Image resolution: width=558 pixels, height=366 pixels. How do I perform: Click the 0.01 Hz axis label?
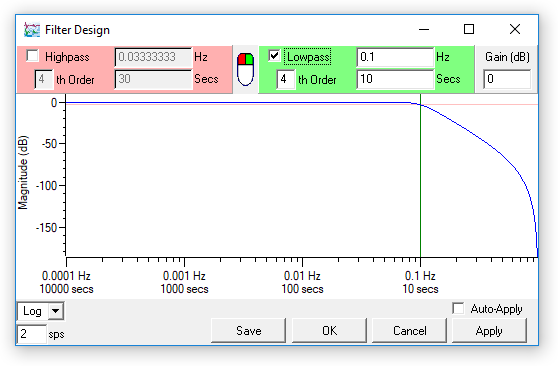pyautogui.click(x=302, y=276)
